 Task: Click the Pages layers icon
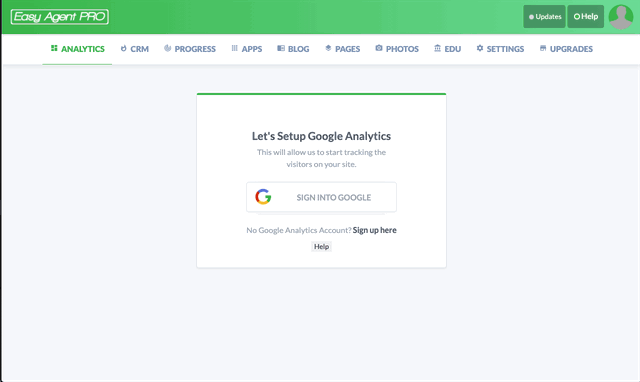pyautogui.click(x=328, y=48)
